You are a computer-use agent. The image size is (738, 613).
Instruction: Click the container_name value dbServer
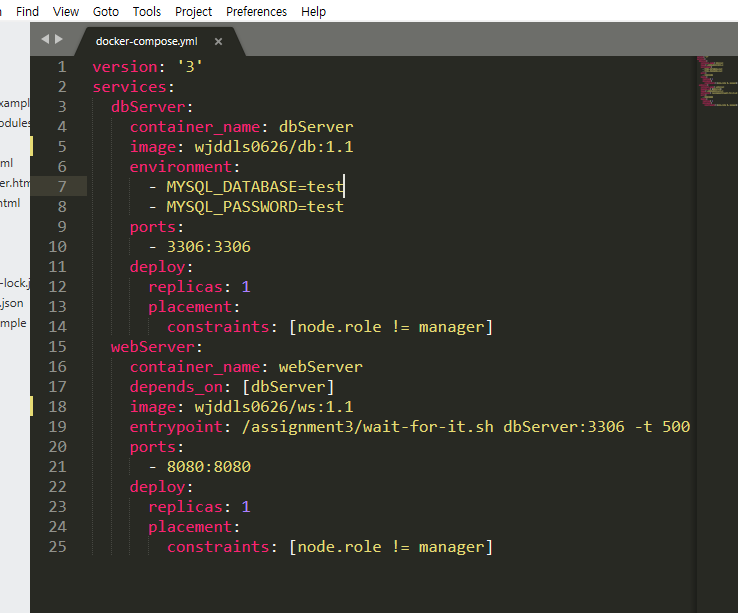tap(316, 127)
